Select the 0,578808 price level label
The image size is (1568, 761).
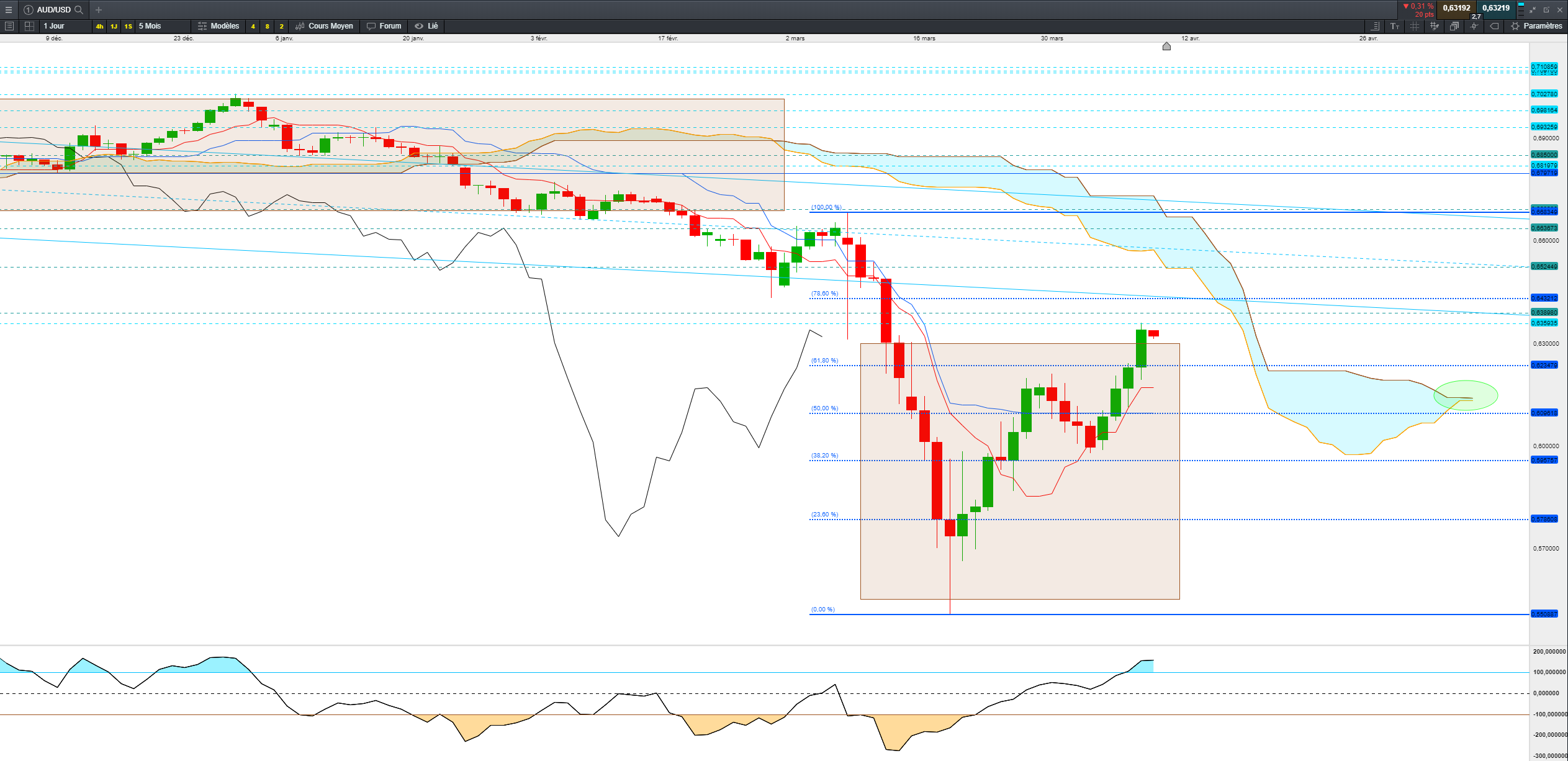coord(1544,520)
